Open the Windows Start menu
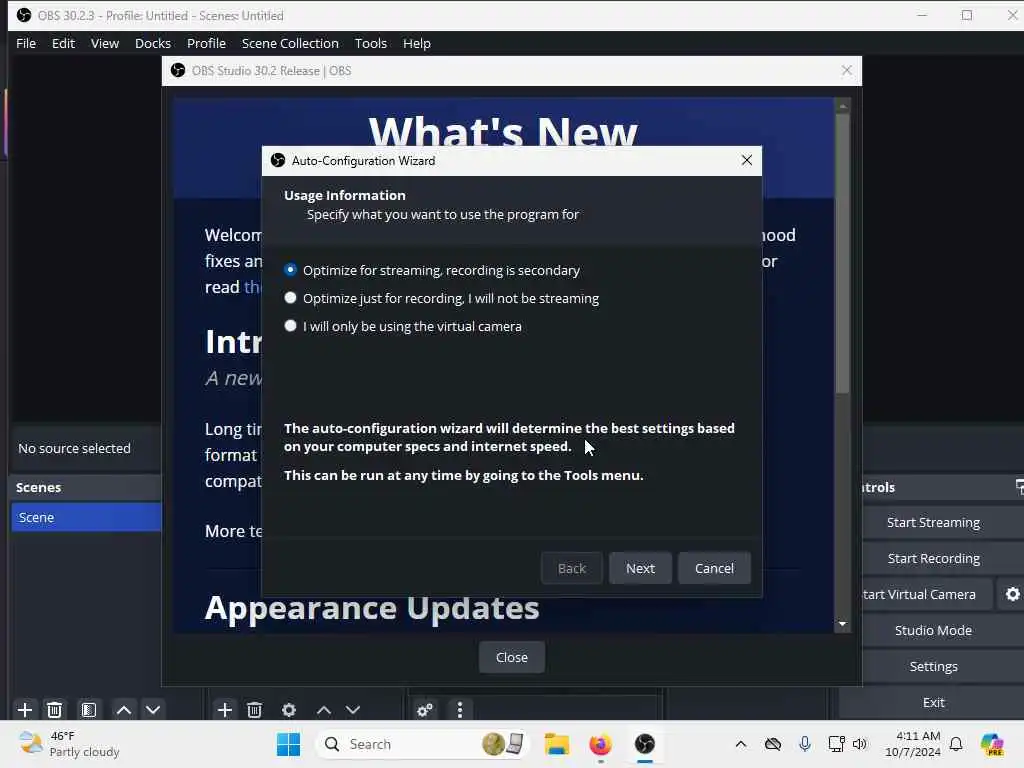Image resolution: width=1024 pixels, height=768 pixels. pos(289,744)
